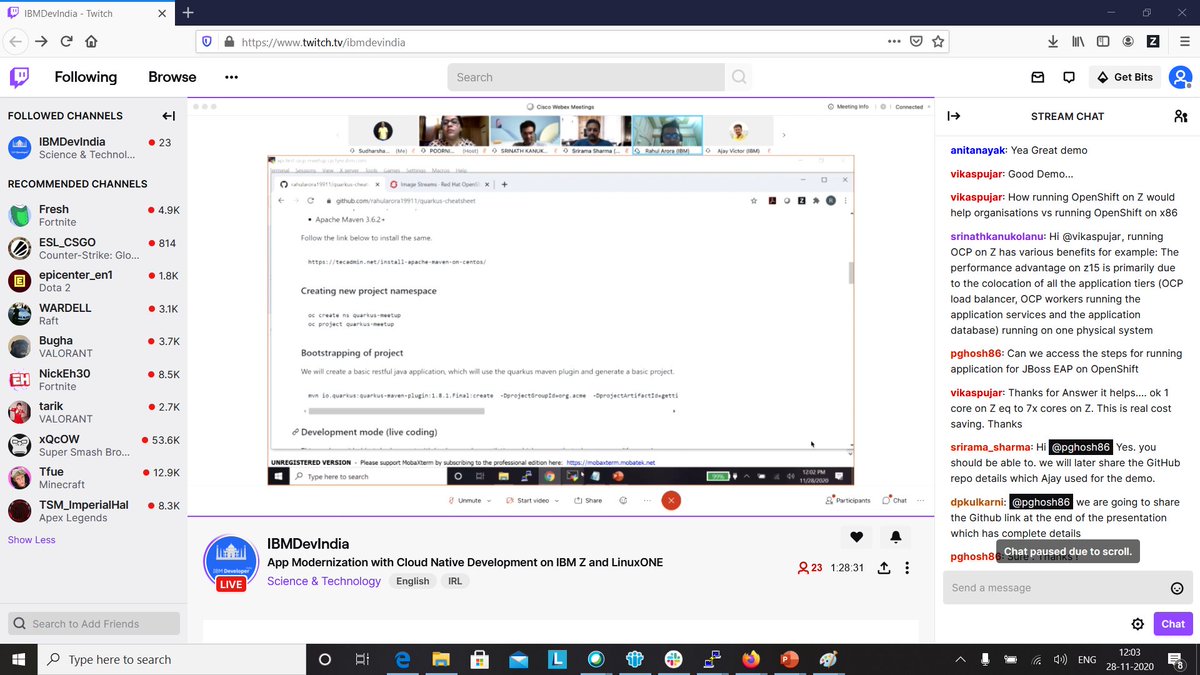Click username srirama_sharma in chat

990,447
